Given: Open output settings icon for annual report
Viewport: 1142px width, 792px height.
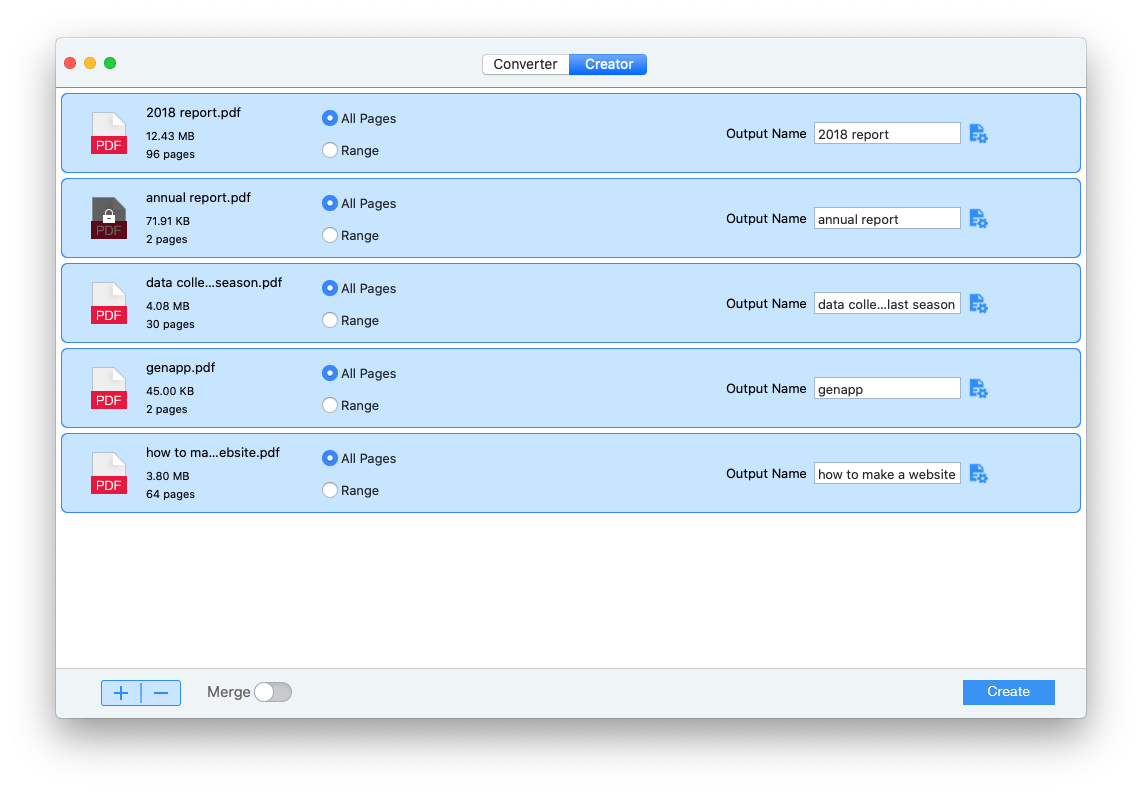Looking at the screenshot, I should (x=978, y=219).
